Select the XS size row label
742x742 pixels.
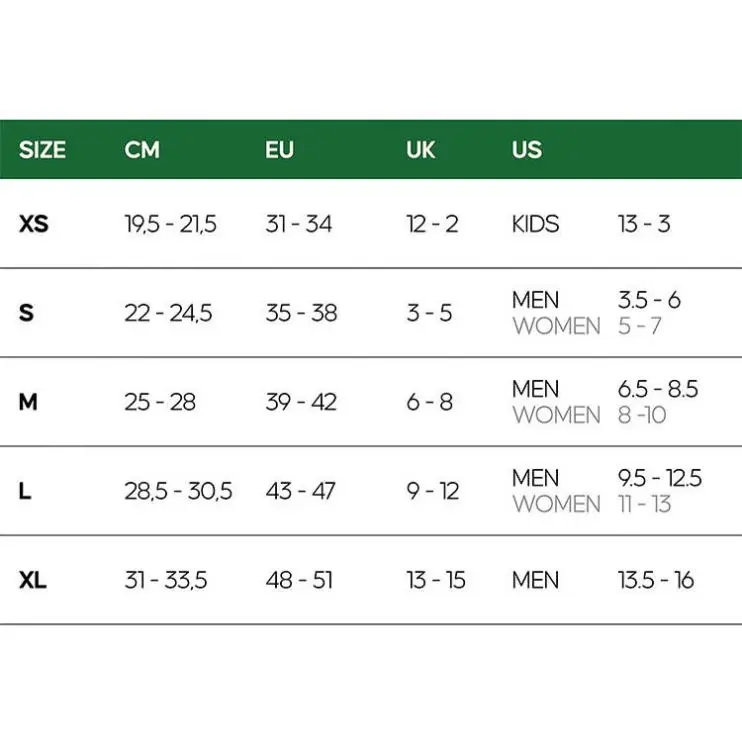(34, 224)
